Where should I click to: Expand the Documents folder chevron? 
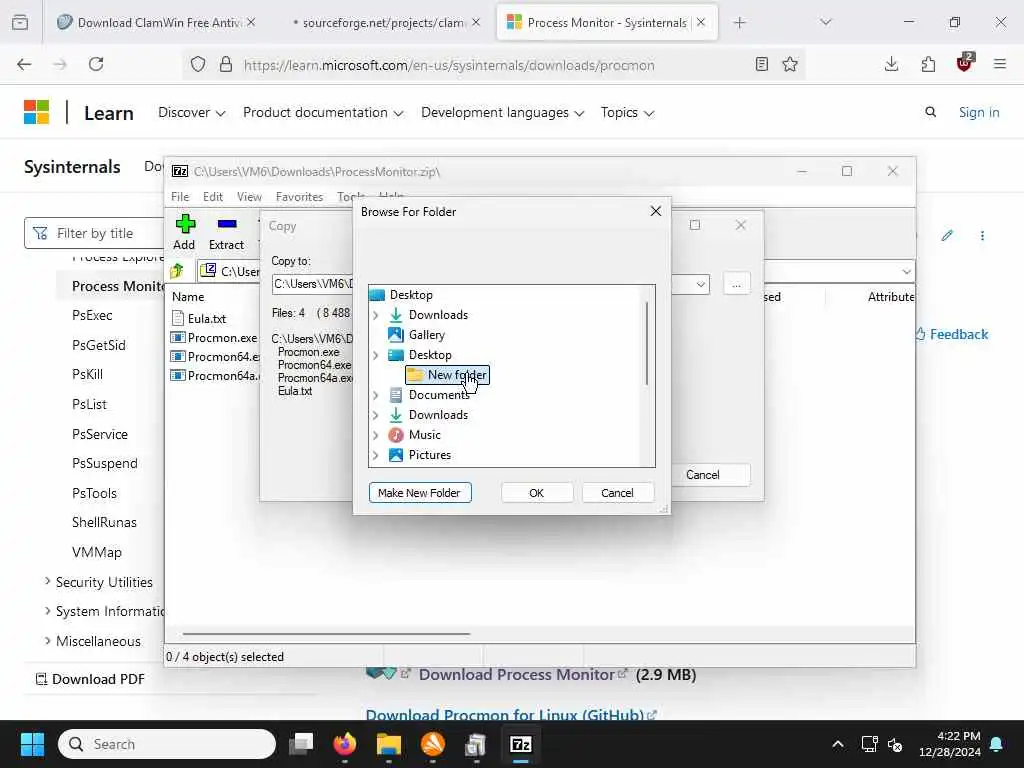376,395
